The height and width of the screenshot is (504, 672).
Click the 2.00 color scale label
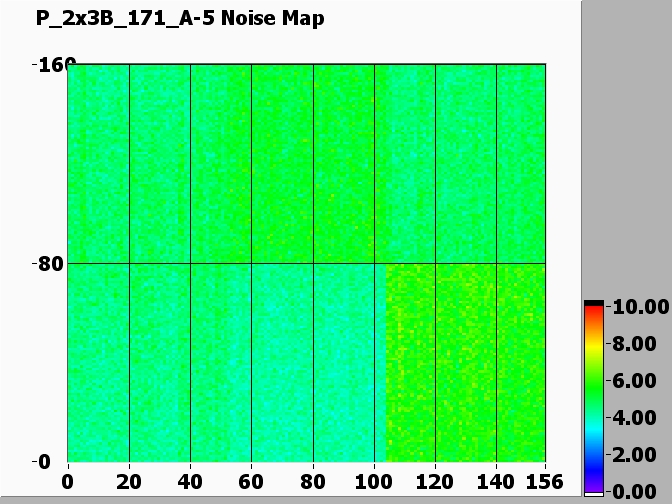pos(636,454)
